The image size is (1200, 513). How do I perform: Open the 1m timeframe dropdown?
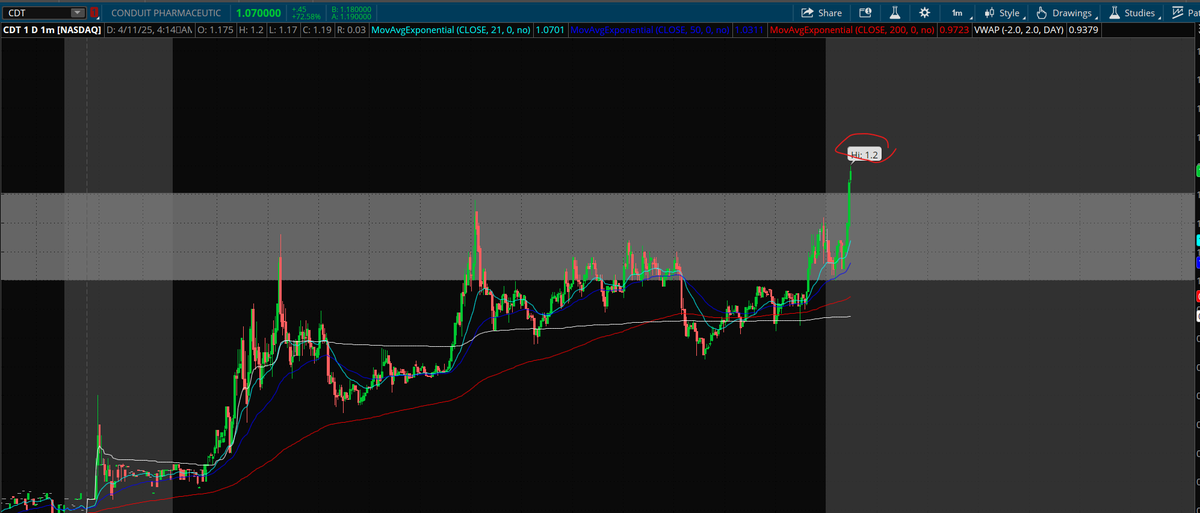(960, 13)
